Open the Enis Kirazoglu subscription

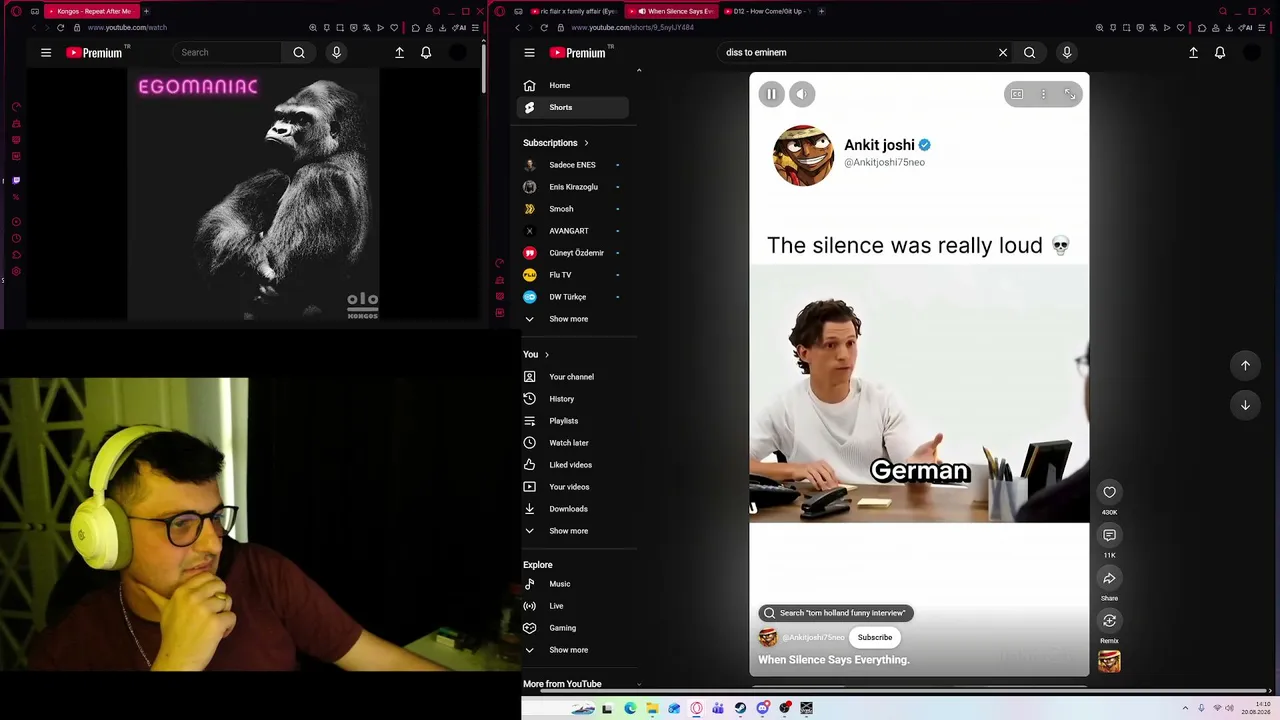coord(574,187)
